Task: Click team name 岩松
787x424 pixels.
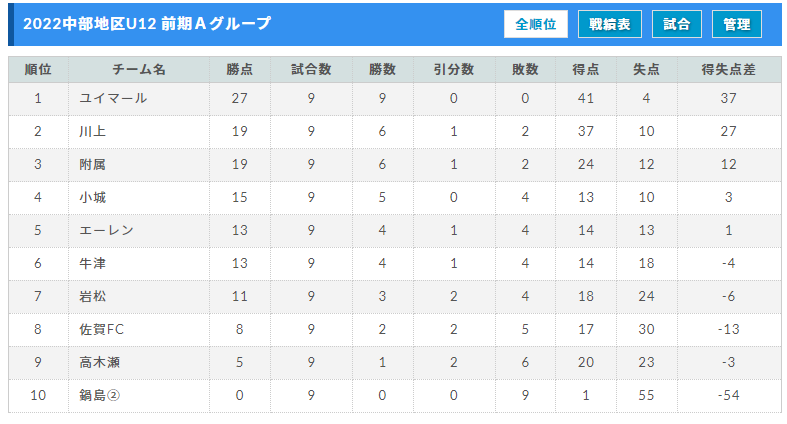Action: [x=93, y=296]
